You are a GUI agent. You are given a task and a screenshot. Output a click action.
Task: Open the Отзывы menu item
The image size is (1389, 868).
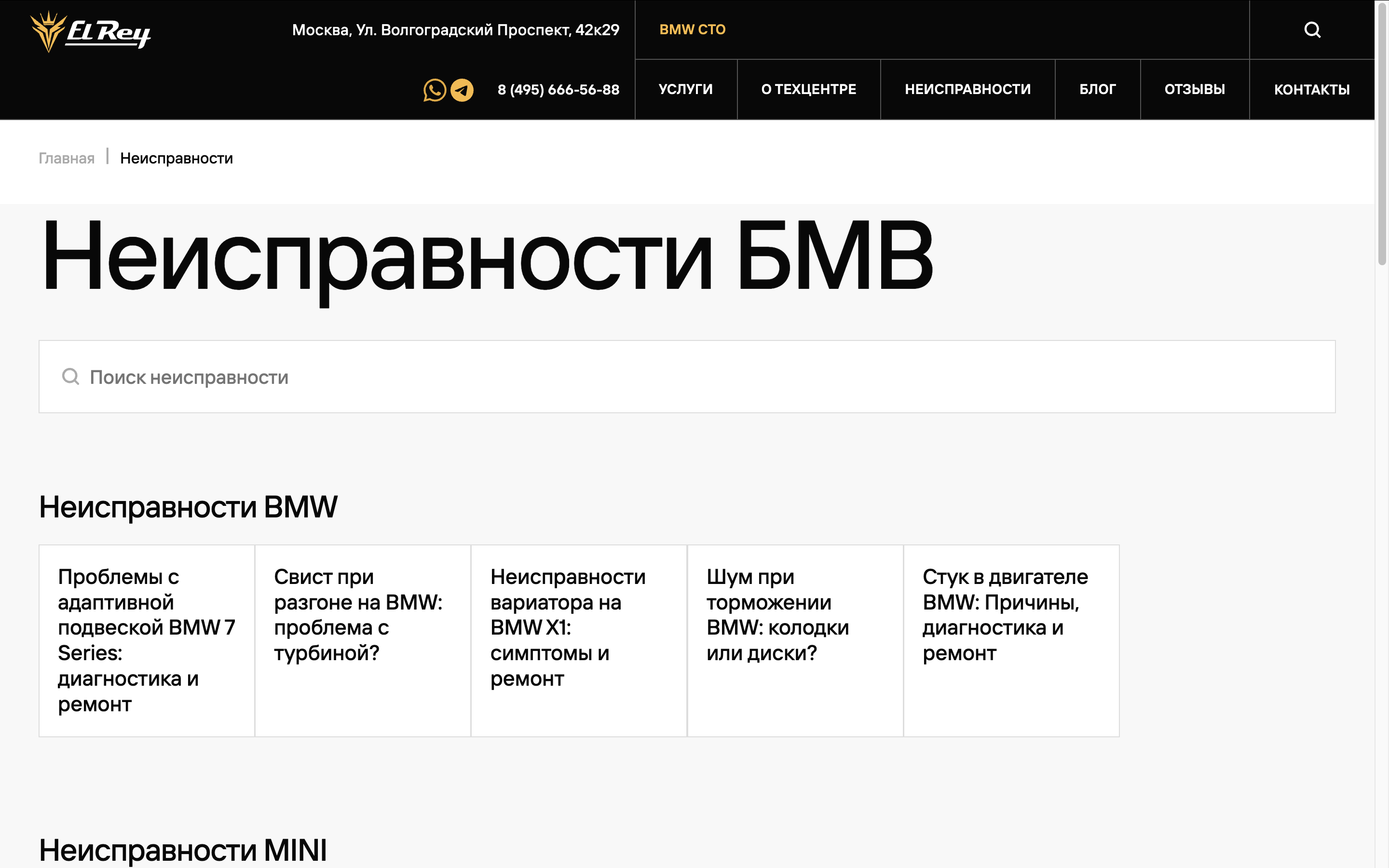click(1195, 90)
